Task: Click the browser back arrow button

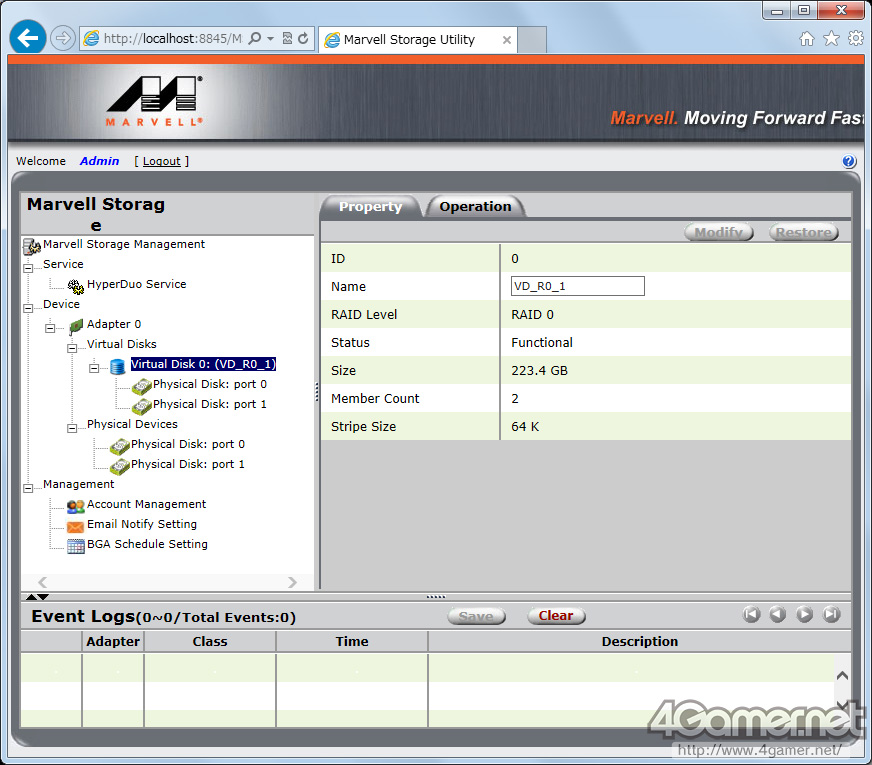Action: [x=28, y=39]
